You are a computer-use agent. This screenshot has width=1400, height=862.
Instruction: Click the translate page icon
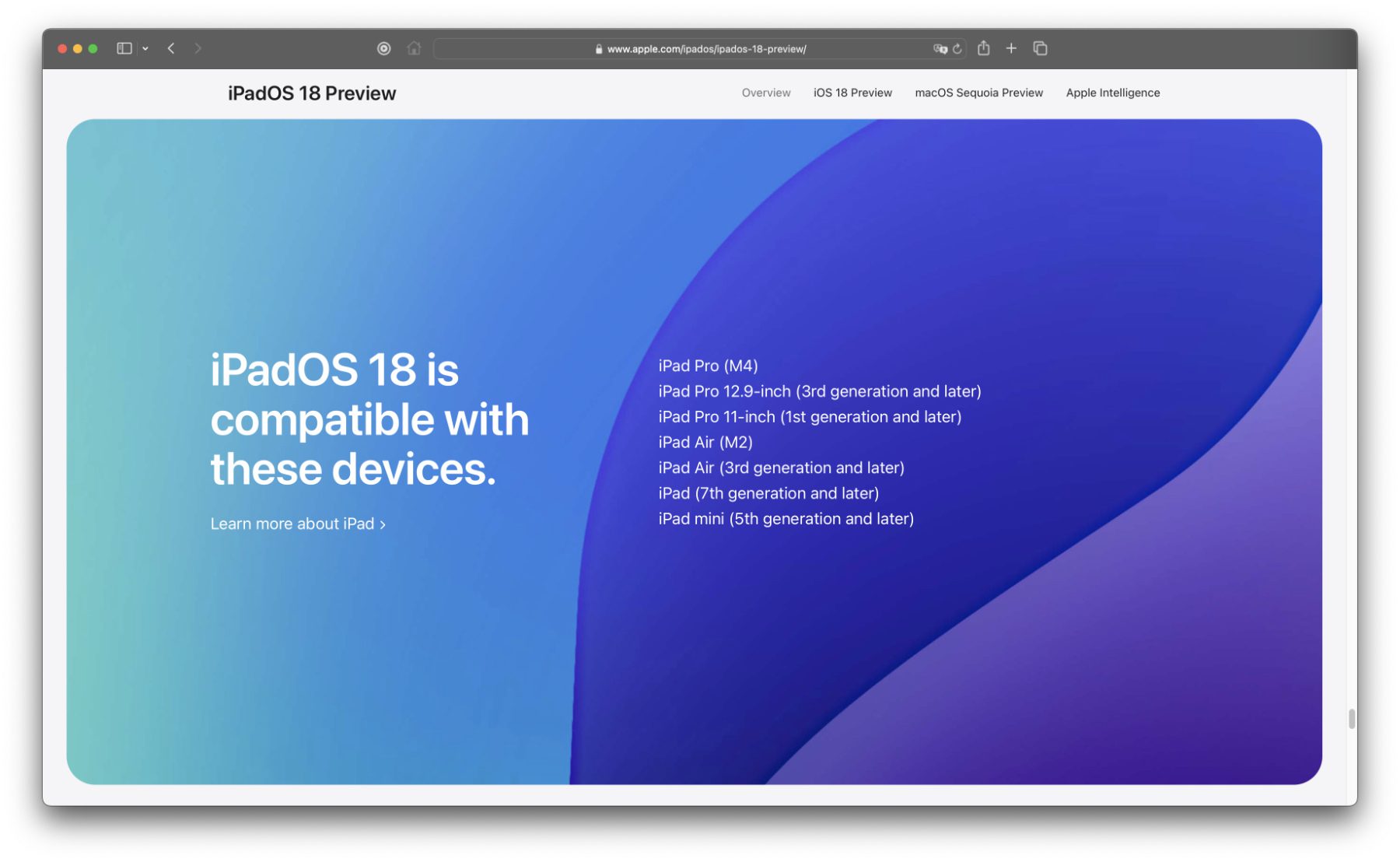point(940,48)
